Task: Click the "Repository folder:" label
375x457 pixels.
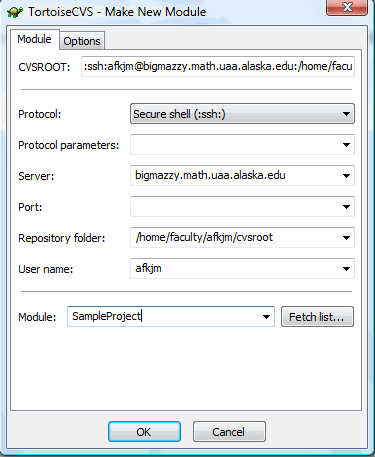Action: point(62,238)
